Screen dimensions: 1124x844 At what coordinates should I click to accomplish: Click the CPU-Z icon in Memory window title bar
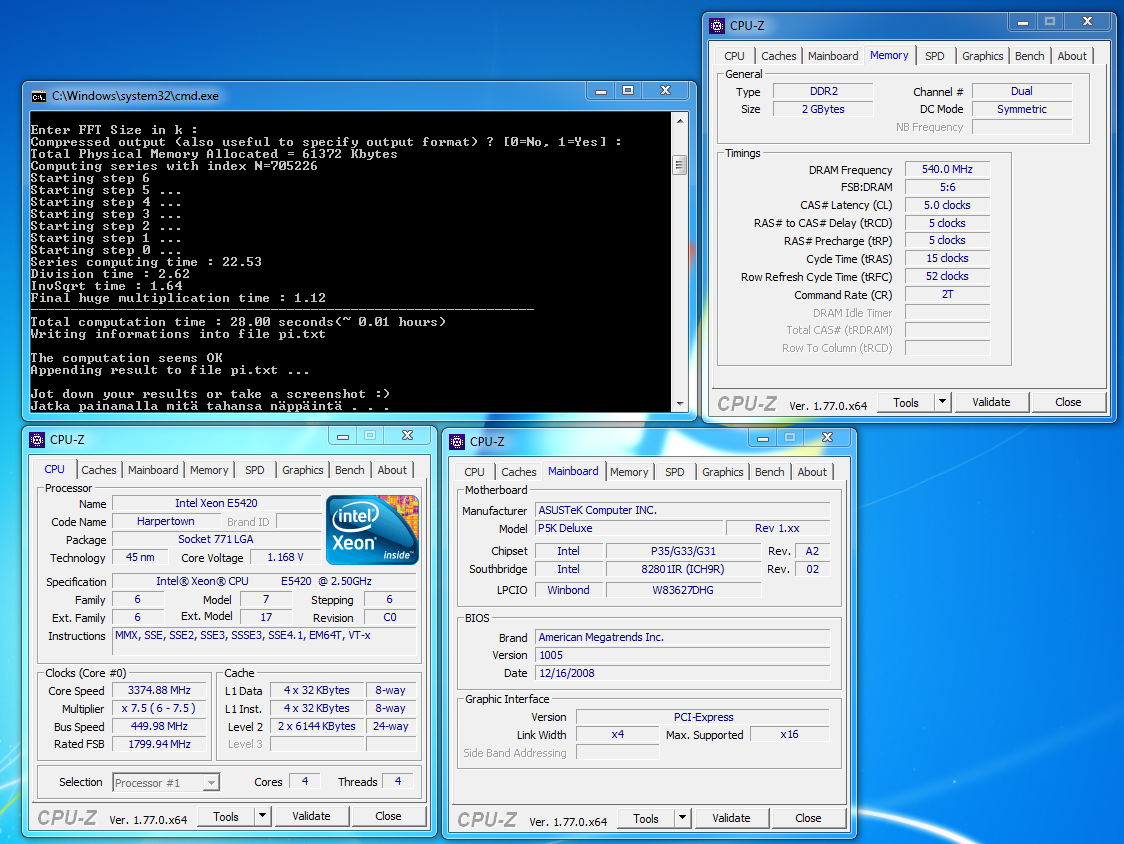pos(717,26)
